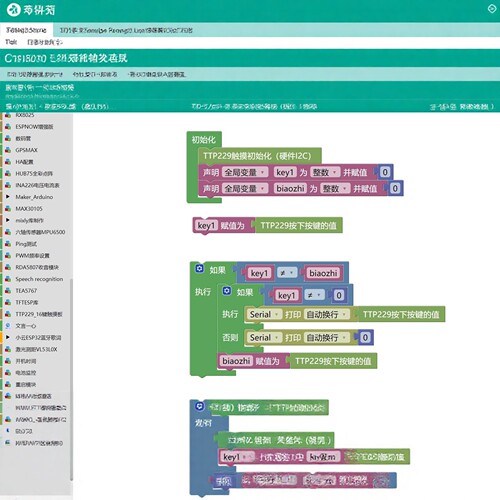Screen dimensions: 500x500
Task: Open the Serial dropdown in the 否则 print block
Action: tap(264, 338)
